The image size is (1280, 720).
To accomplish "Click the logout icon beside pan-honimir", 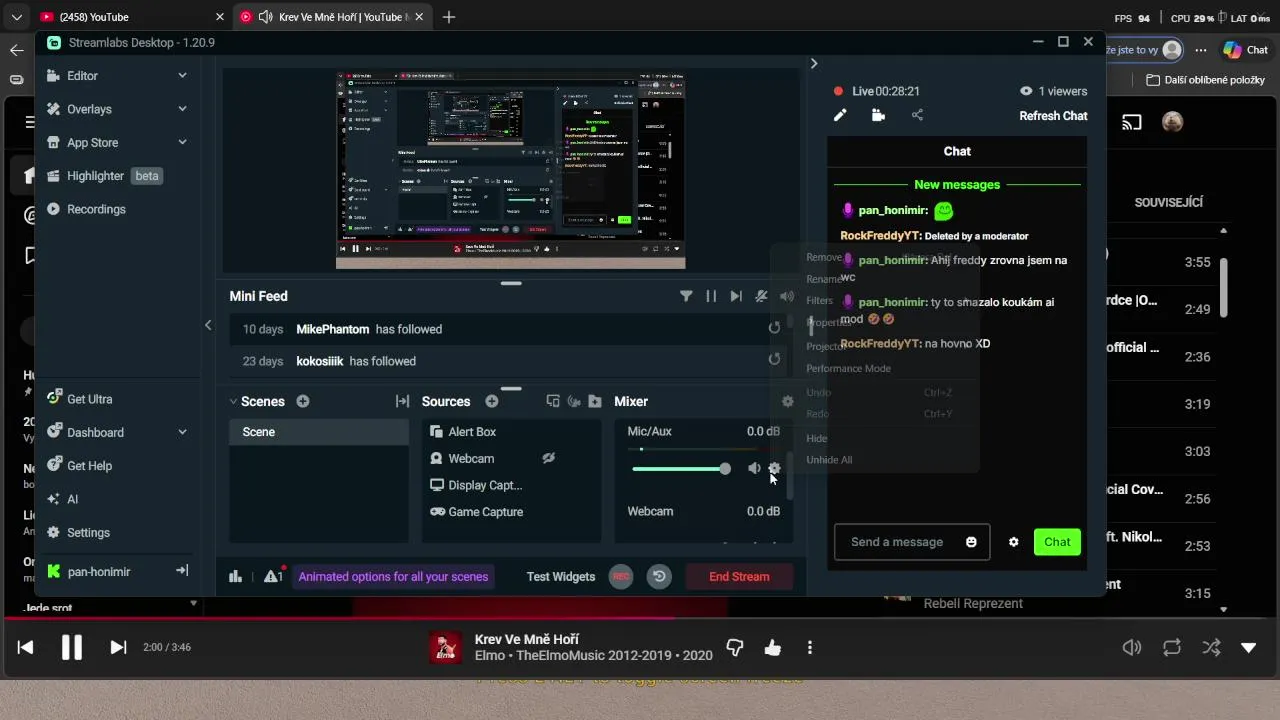I will click(182, 571).
